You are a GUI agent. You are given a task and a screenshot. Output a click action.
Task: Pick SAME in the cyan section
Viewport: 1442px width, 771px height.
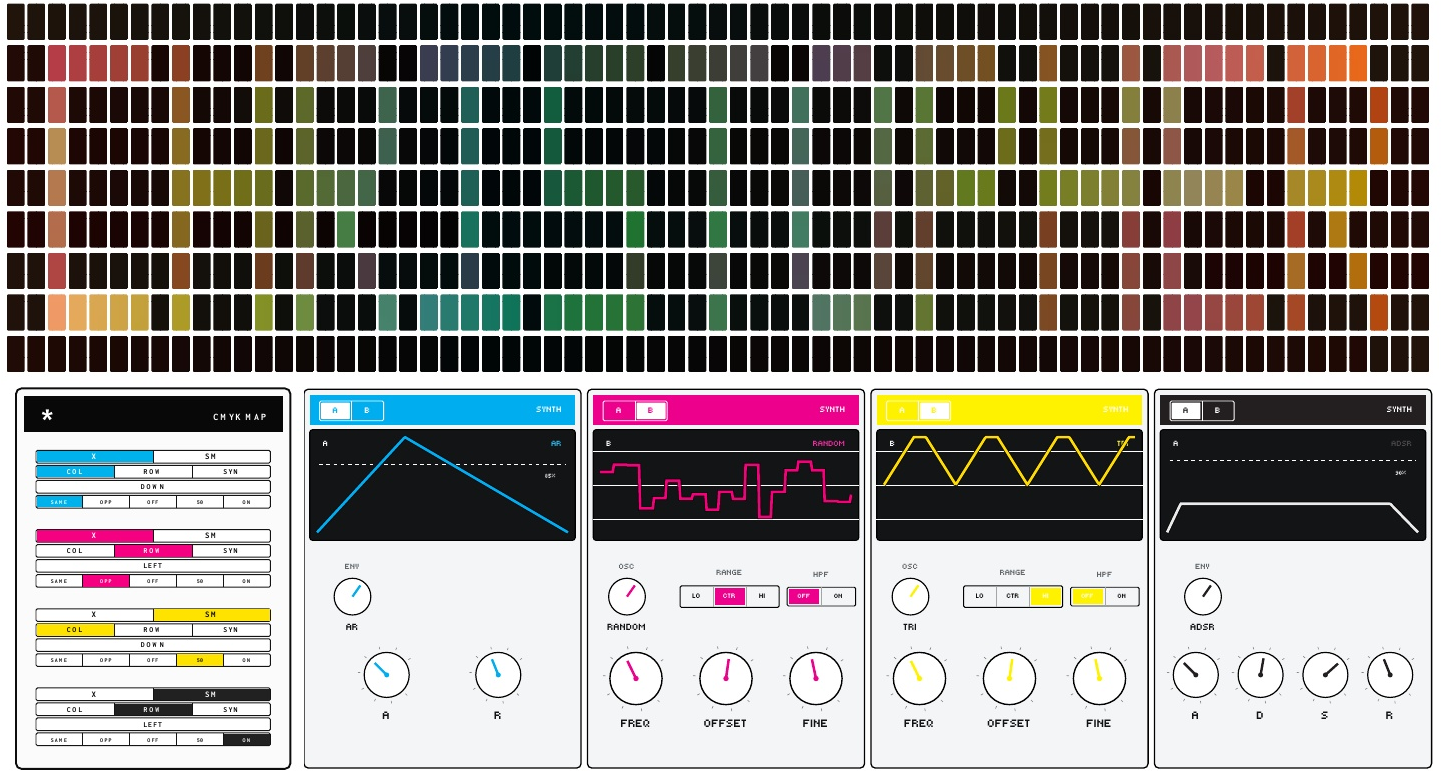pyautogui.click(x=59, y=502)
